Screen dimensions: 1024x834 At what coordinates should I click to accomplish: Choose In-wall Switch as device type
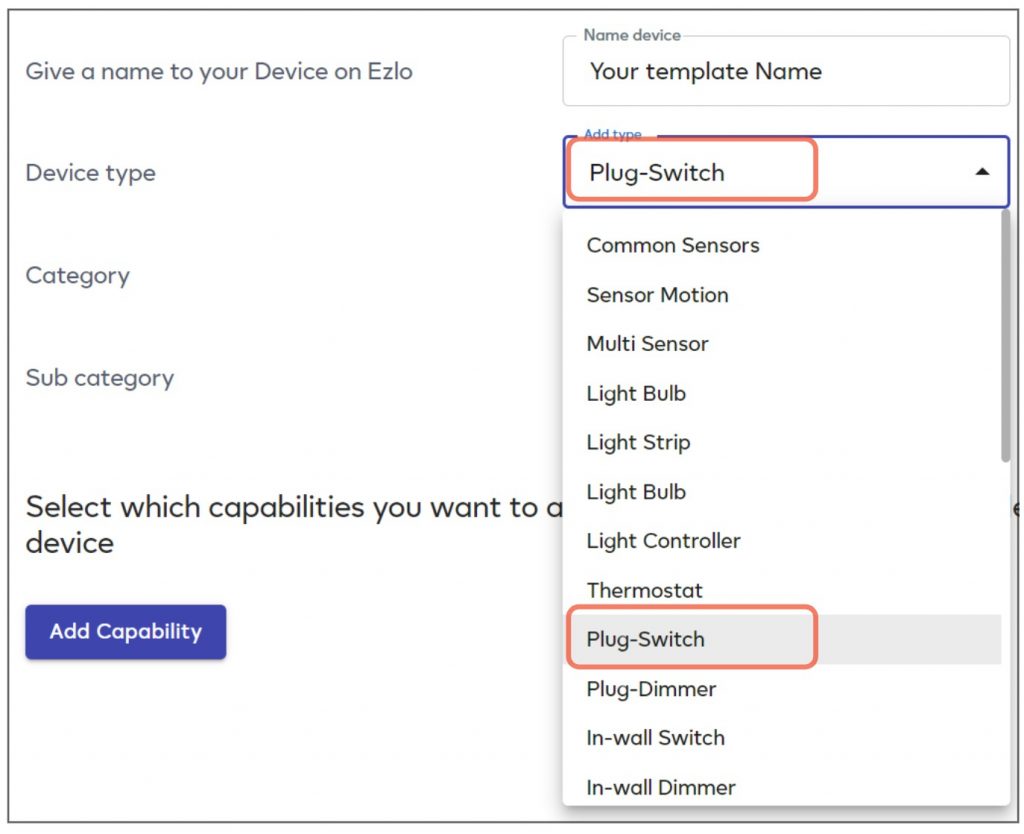[x=655, y=737]
